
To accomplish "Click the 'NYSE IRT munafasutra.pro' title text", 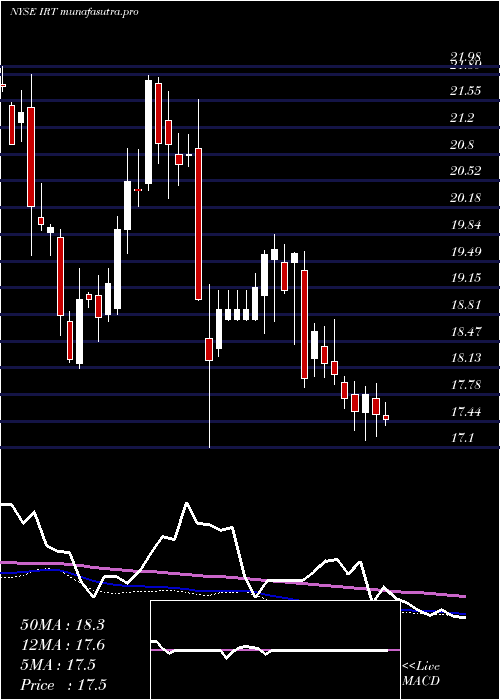I will tap(74, 12).
